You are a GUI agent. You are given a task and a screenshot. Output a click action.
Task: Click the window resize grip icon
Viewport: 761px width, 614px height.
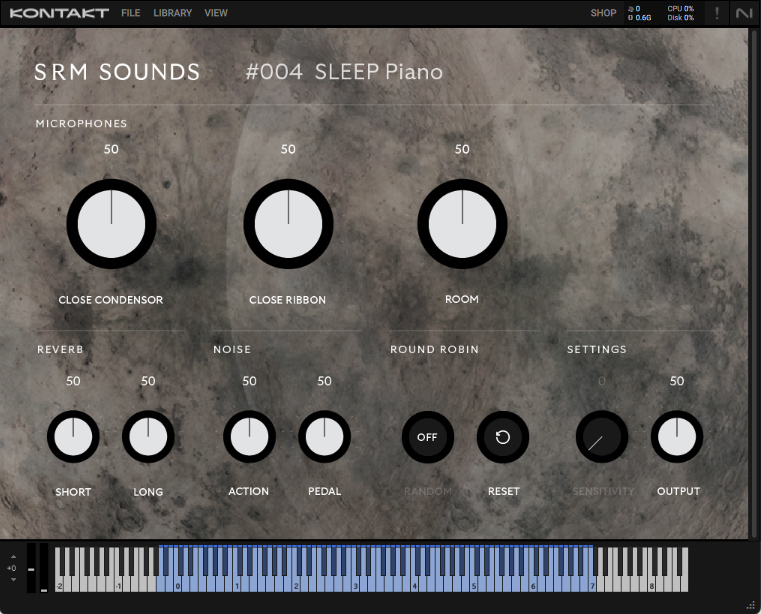(x=752, y=605)
